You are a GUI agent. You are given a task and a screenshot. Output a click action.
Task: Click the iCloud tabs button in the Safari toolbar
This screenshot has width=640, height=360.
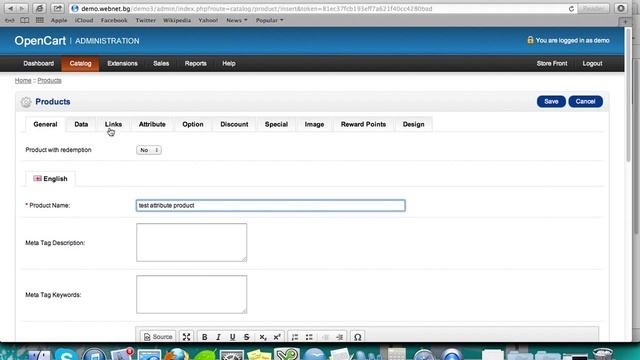[39, 9]
